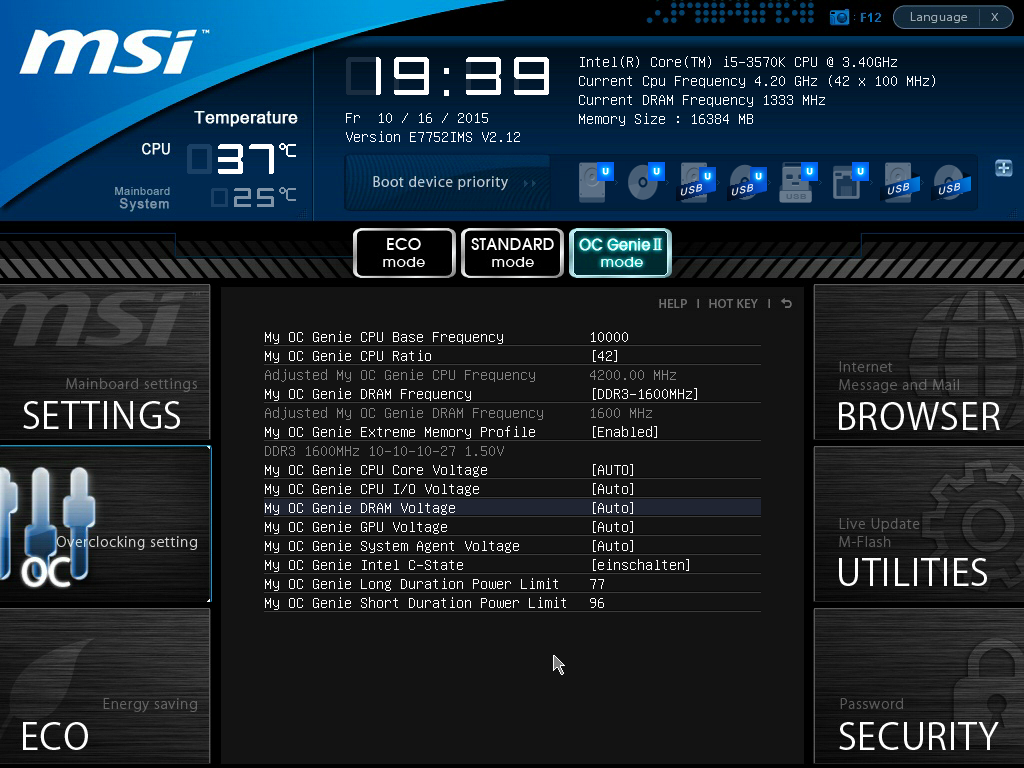
Task: Select the UEFI USB CD/DVD boot device
Action: (x=748, y=183)
